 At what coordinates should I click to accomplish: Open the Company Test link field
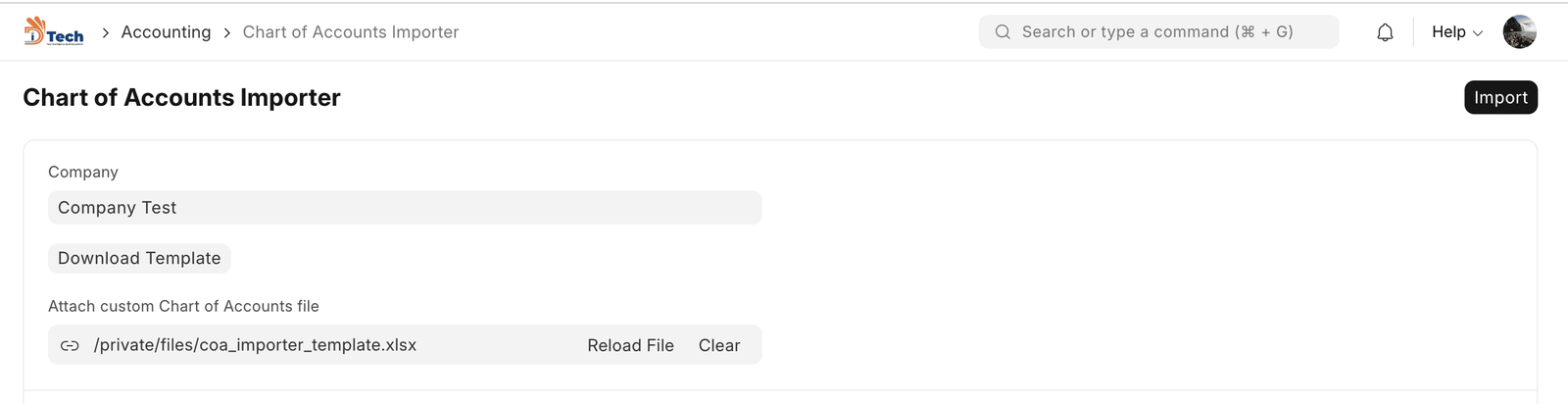coord(404,208)
